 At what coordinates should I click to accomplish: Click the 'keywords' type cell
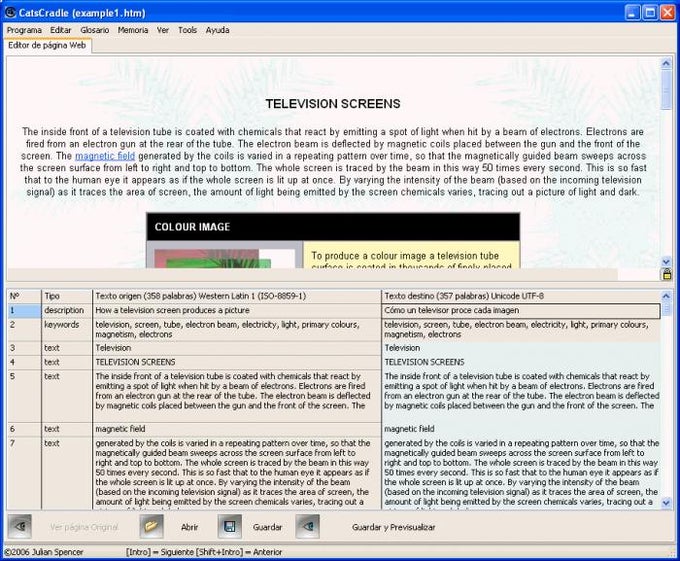pos(67,329)
